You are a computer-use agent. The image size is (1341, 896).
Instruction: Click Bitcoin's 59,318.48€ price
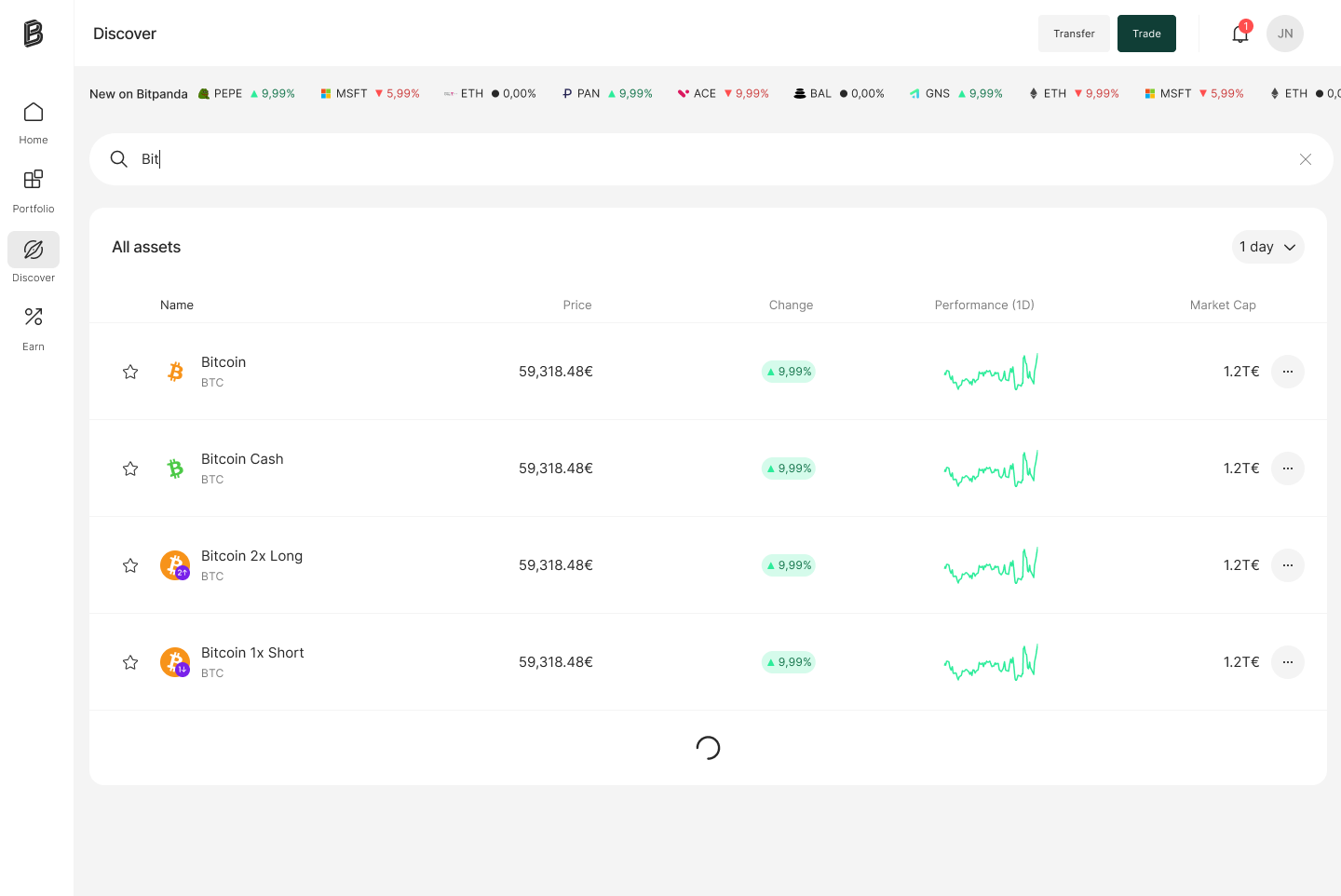pos(556,372)
